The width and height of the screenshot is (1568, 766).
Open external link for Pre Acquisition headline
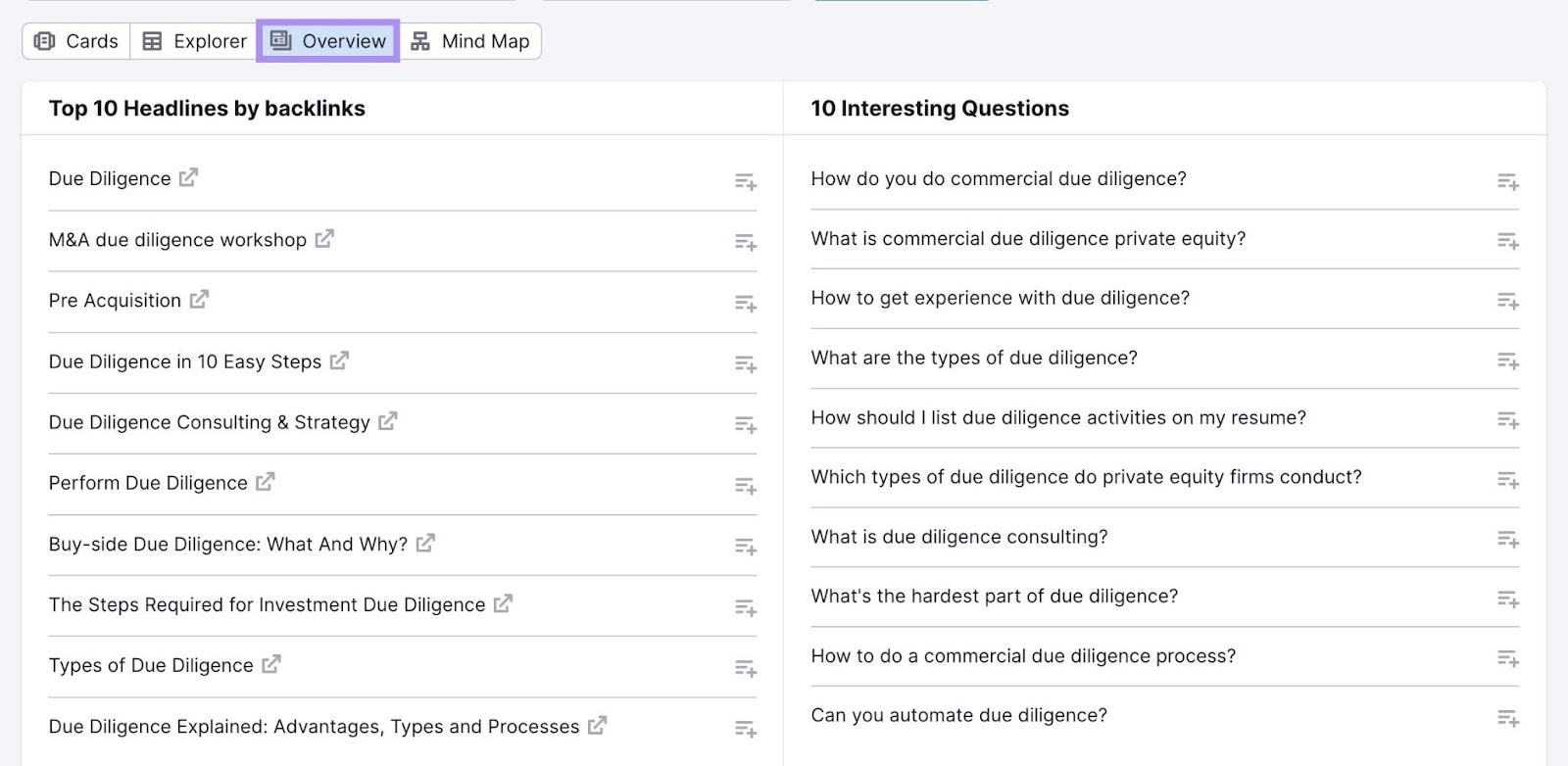199,299
